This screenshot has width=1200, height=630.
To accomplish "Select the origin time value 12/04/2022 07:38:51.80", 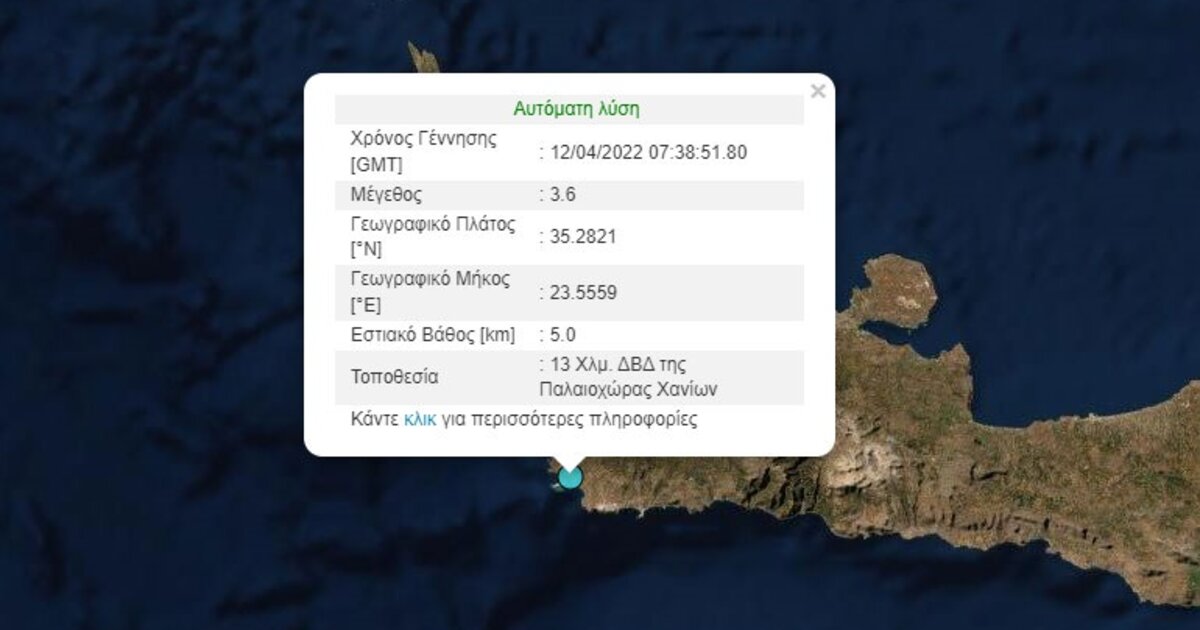I will 646,152.
